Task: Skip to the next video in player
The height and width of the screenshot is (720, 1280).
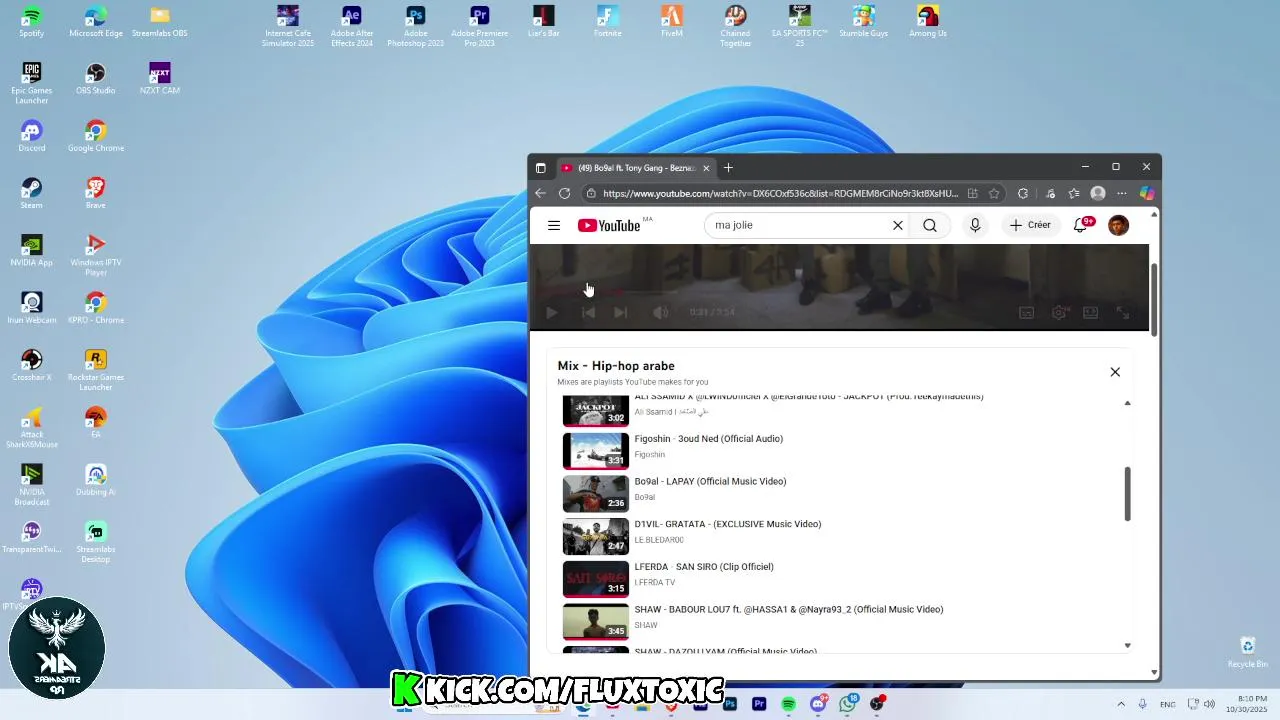Action: point(620,313)
